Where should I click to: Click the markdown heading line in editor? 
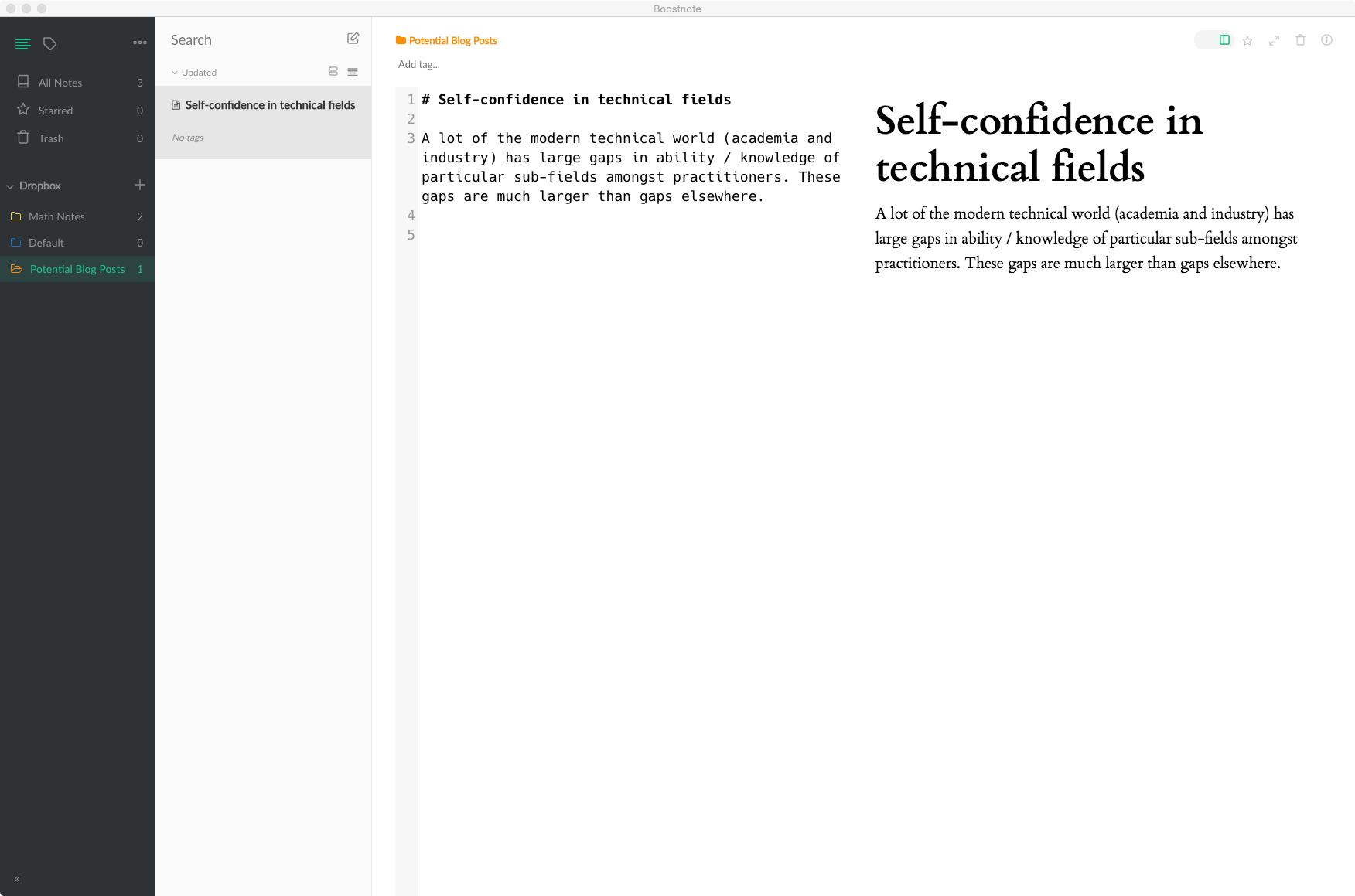point(576,100)
